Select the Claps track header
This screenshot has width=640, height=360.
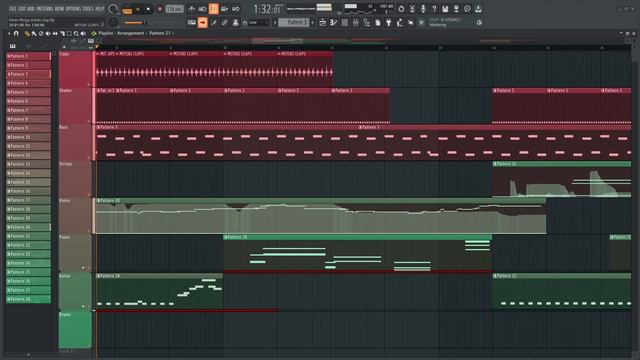[75, 69]
